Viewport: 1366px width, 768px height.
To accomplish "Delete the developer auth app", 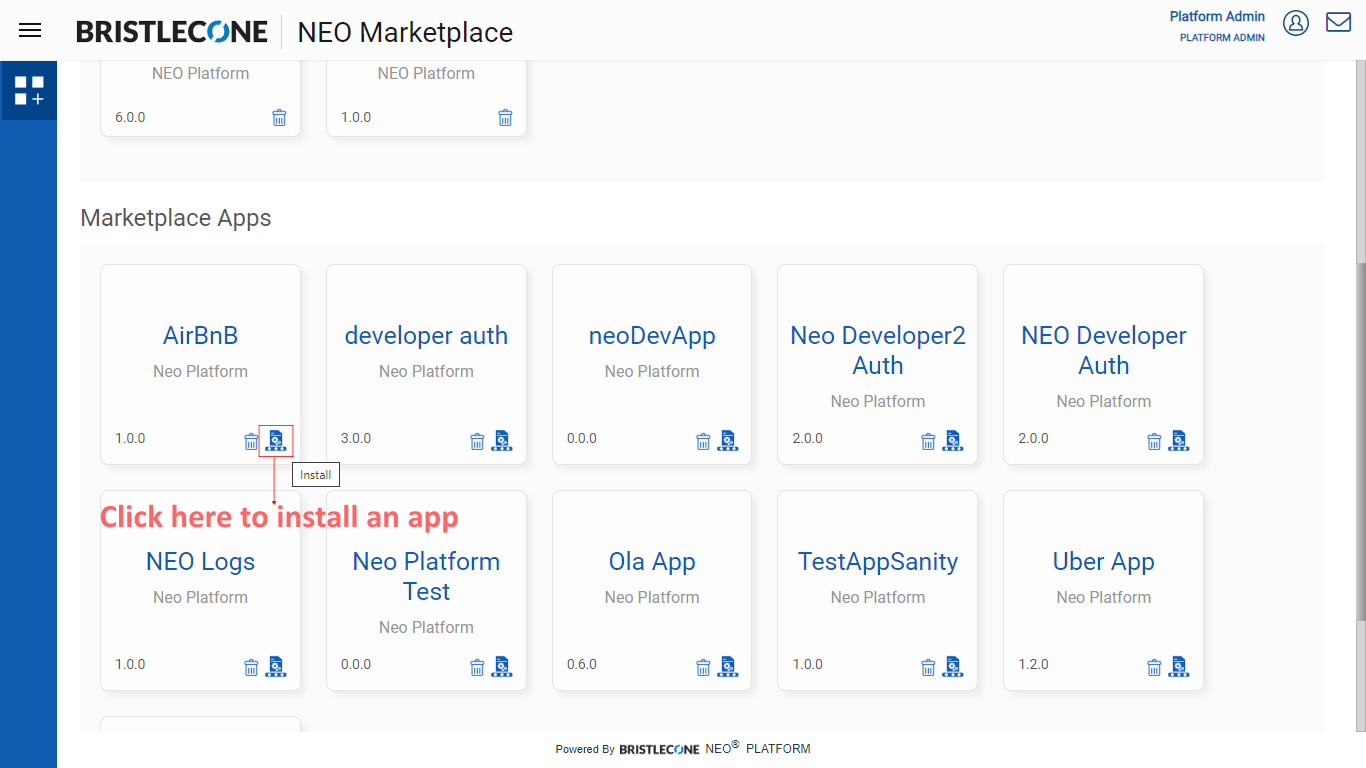I will pyautogui.click(x=477, y=441).
